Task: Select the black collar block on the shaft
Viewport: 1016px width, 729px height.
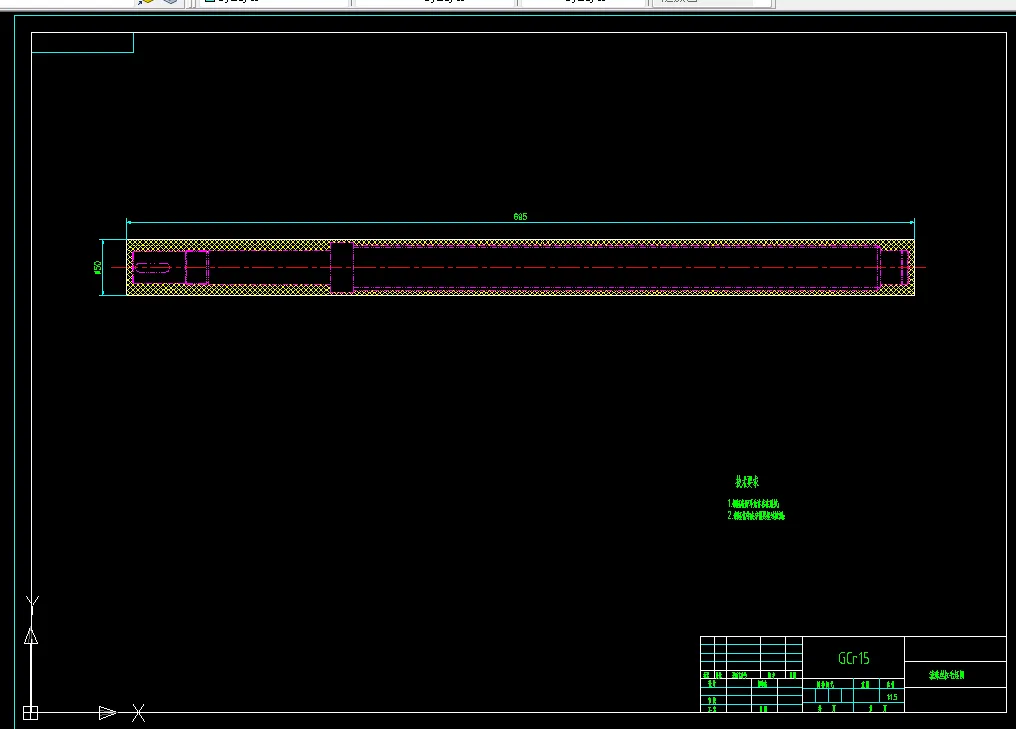Action: [x=341, y=268]
